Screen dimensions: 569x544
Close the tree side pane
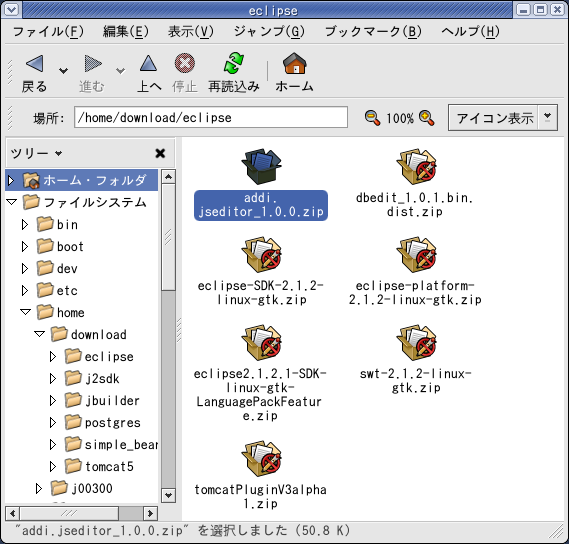click(160, 154)
